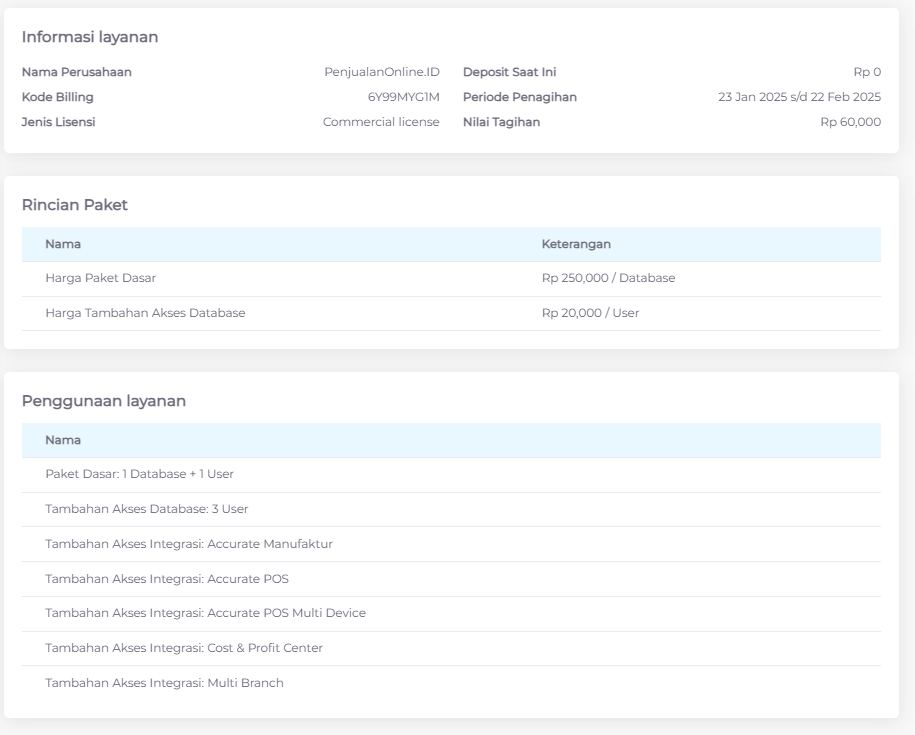Select the Multi Branch integration row

[x=164, y=683]
